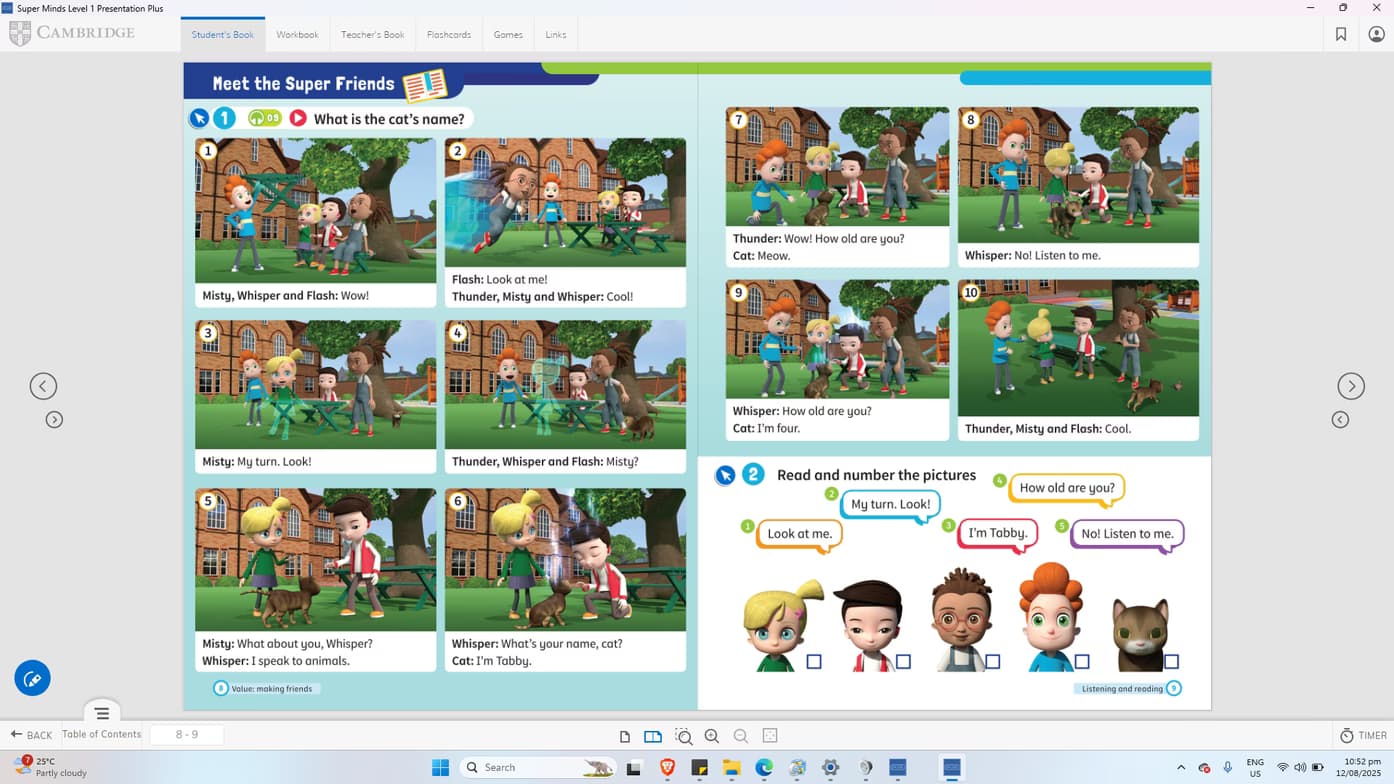
Task: Open the annotation pen tool
Action: point(31,678)
